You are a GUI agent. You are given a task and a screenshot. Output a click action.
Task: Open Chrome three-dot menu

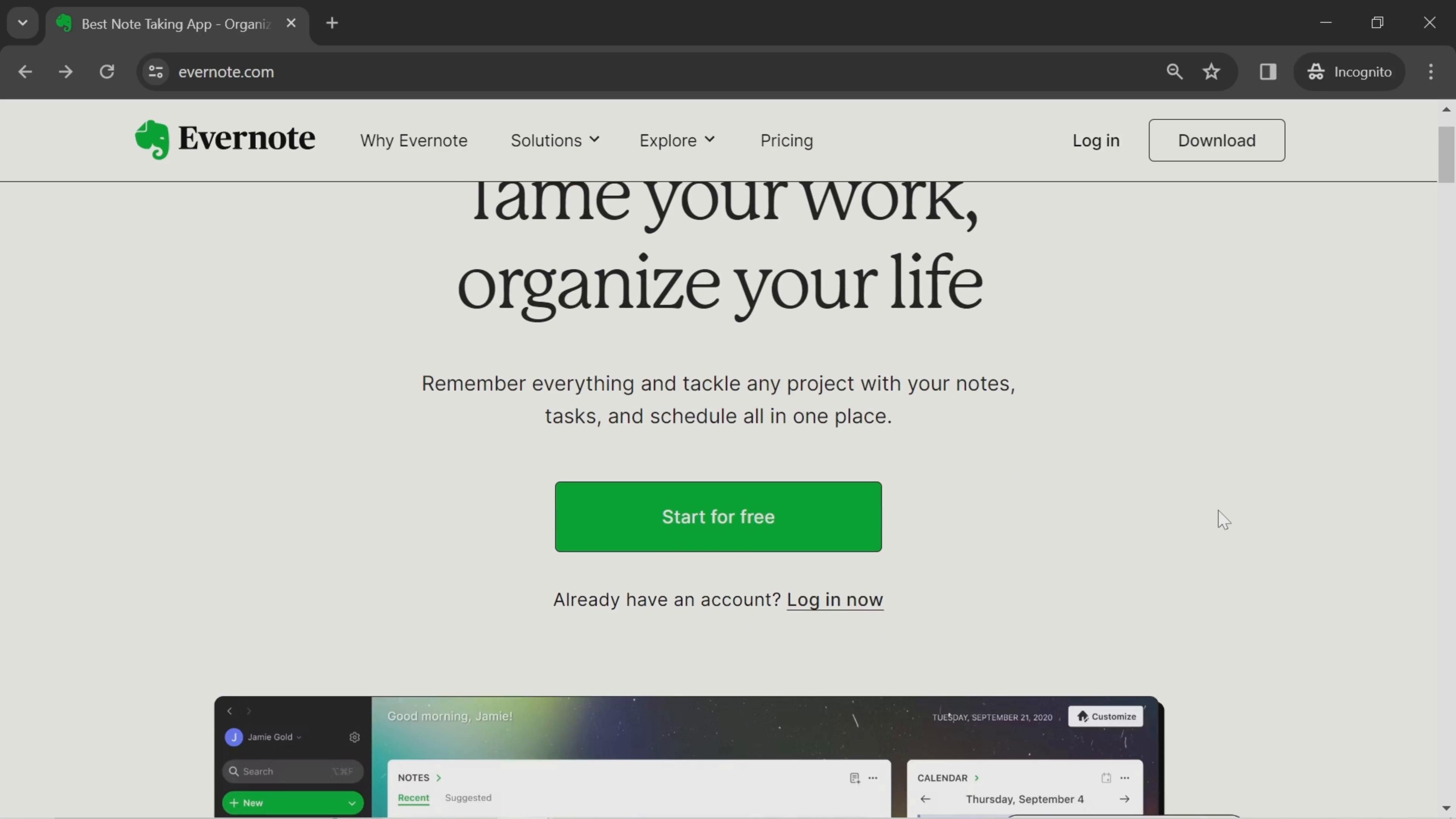(x=1431, y=72)
